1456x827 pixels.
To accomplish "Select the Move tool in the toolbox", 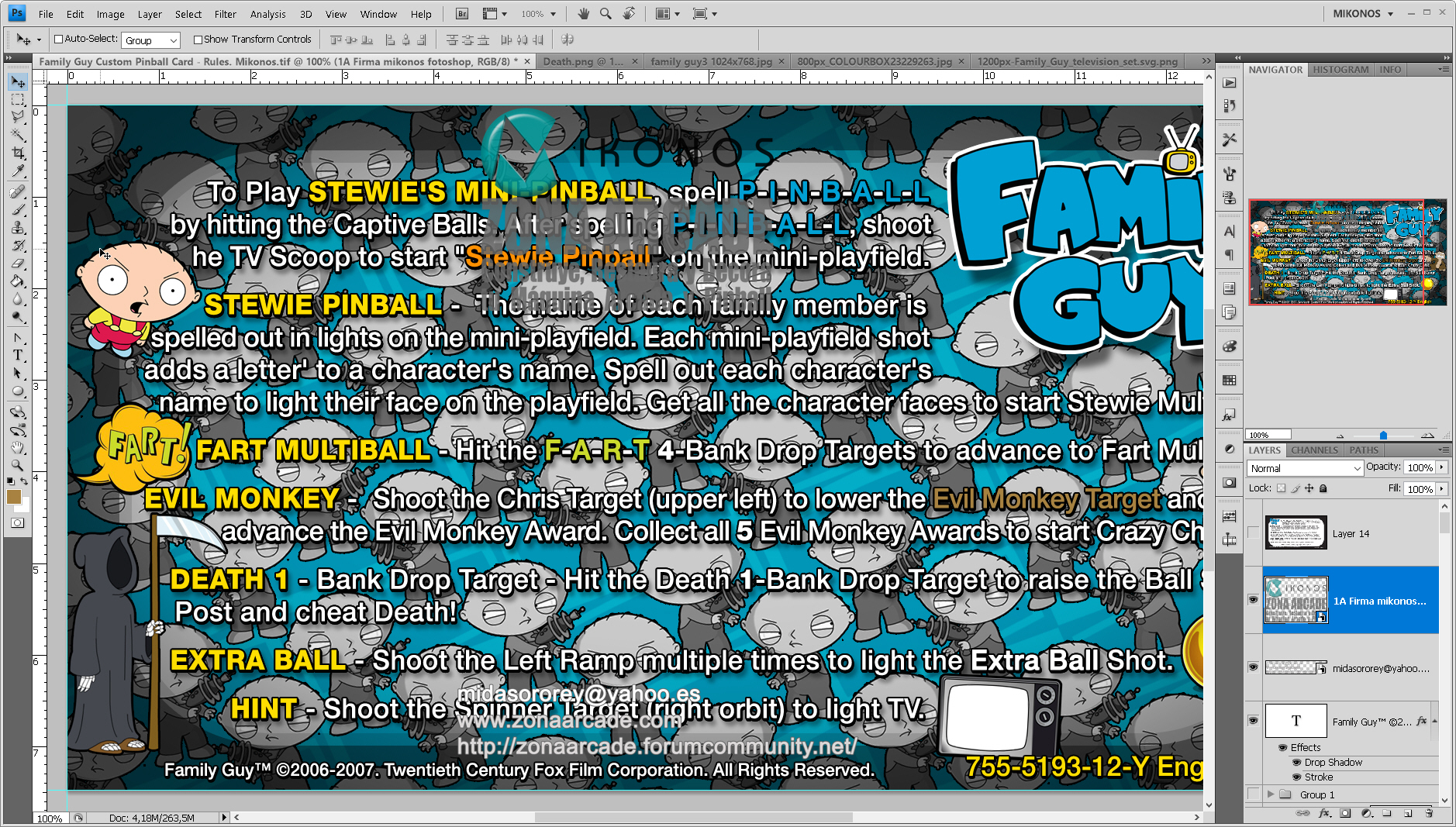I will pyautogui.click(x=18, y=82).
